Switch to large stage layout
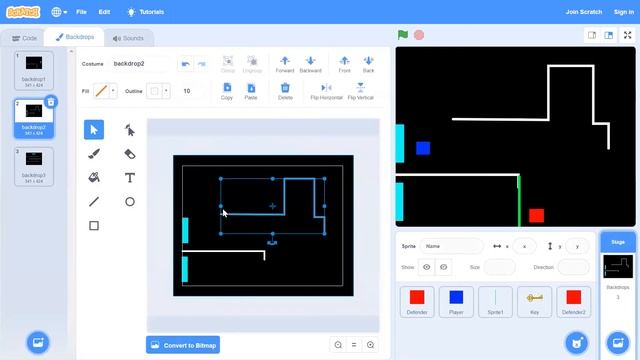The height and width of the screenshot is (360, 640). coord(609,35)
